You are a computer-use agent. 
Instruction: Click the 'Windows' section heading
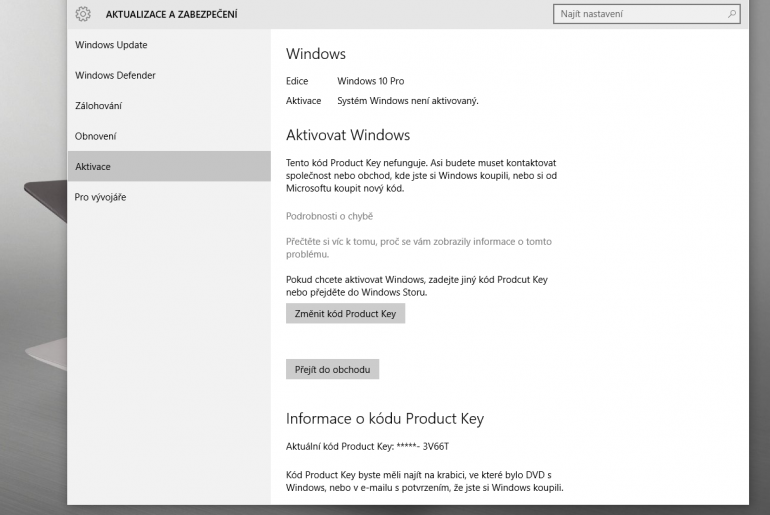tap(315, 54)
